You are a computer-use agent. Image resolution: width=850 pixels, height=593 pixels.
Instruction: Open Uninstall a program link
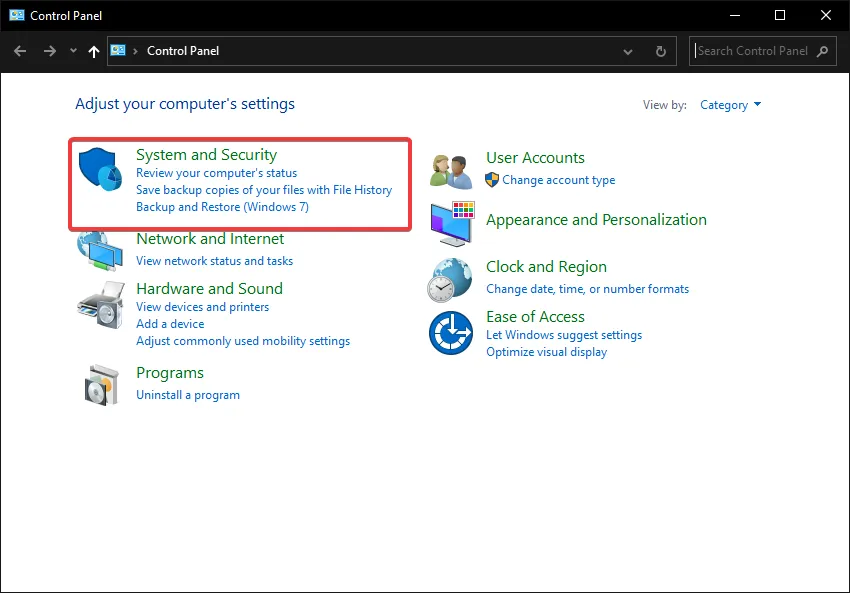[188, 395]
